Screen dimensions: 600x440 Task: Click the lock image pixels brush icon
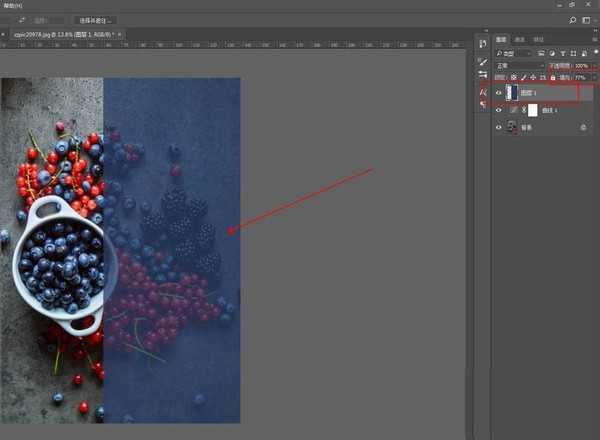[523, 77]
